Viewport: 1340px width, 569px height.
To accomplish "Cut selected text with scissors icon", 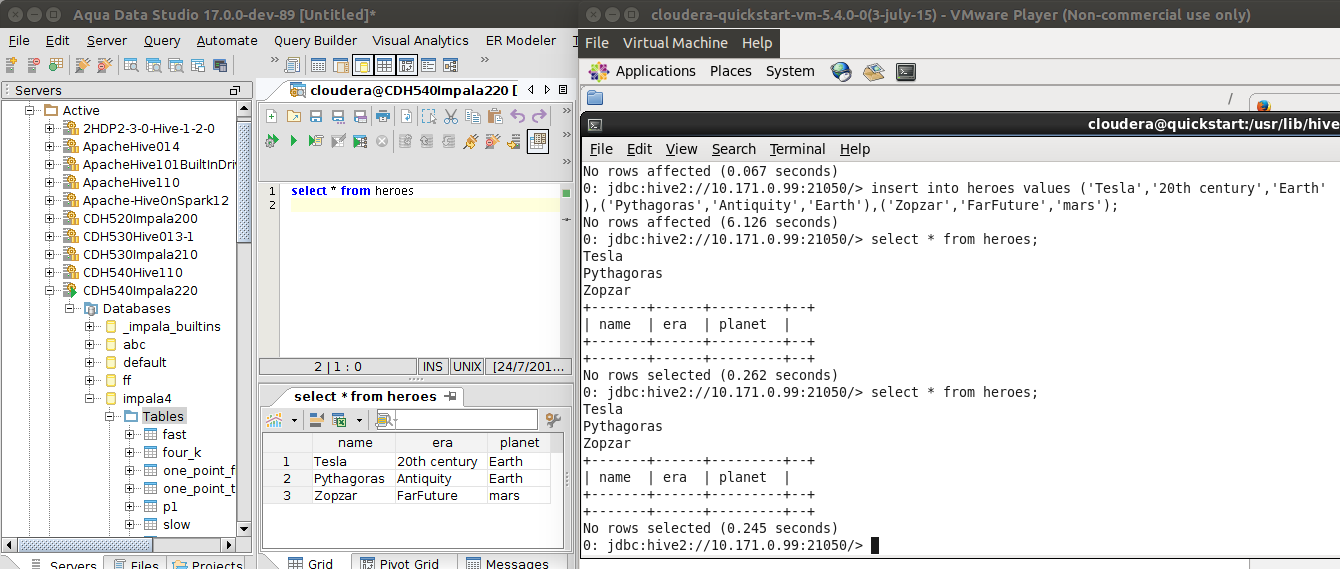I will [x=450, y=116].
